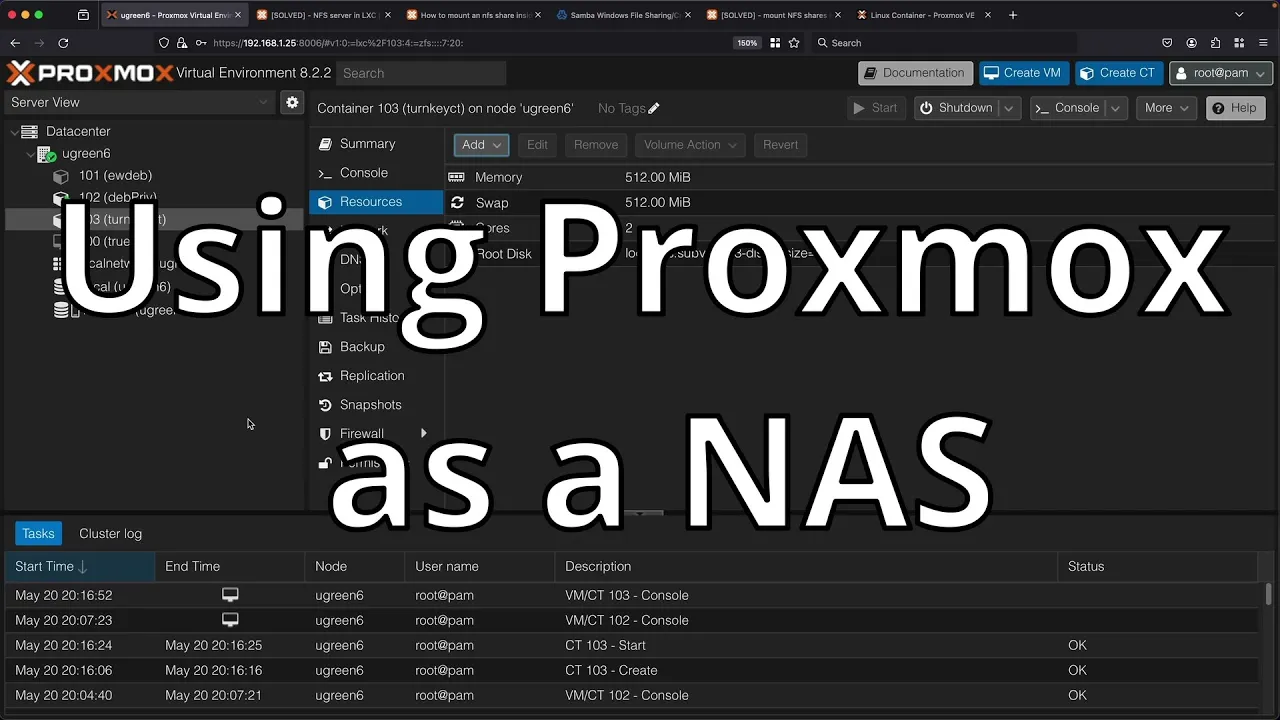Image resolution: width=1280 pixels, height=720 pixels.
Task: Open the More actions dropdown
Action: [x=1166, y=108]
